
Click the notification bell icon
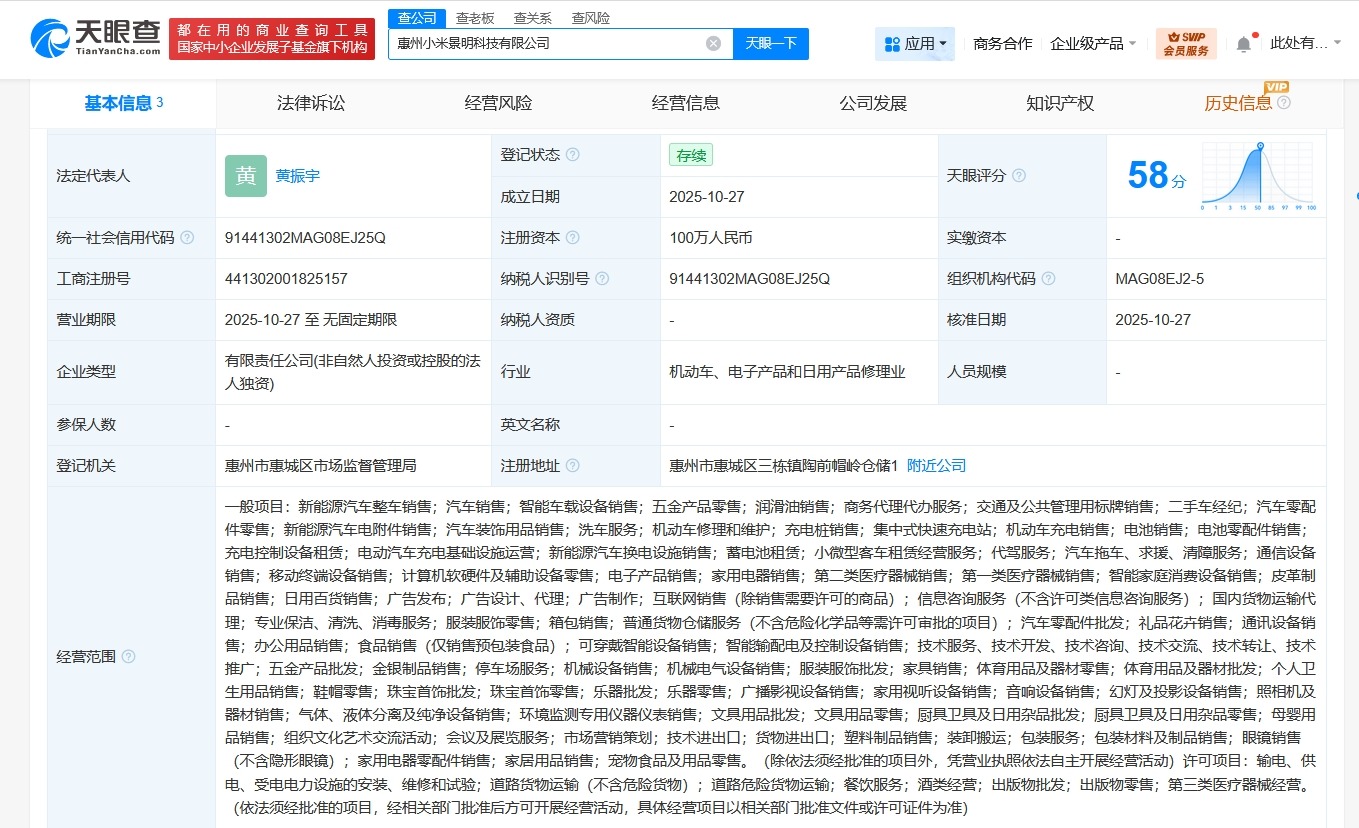point(1242,42)
